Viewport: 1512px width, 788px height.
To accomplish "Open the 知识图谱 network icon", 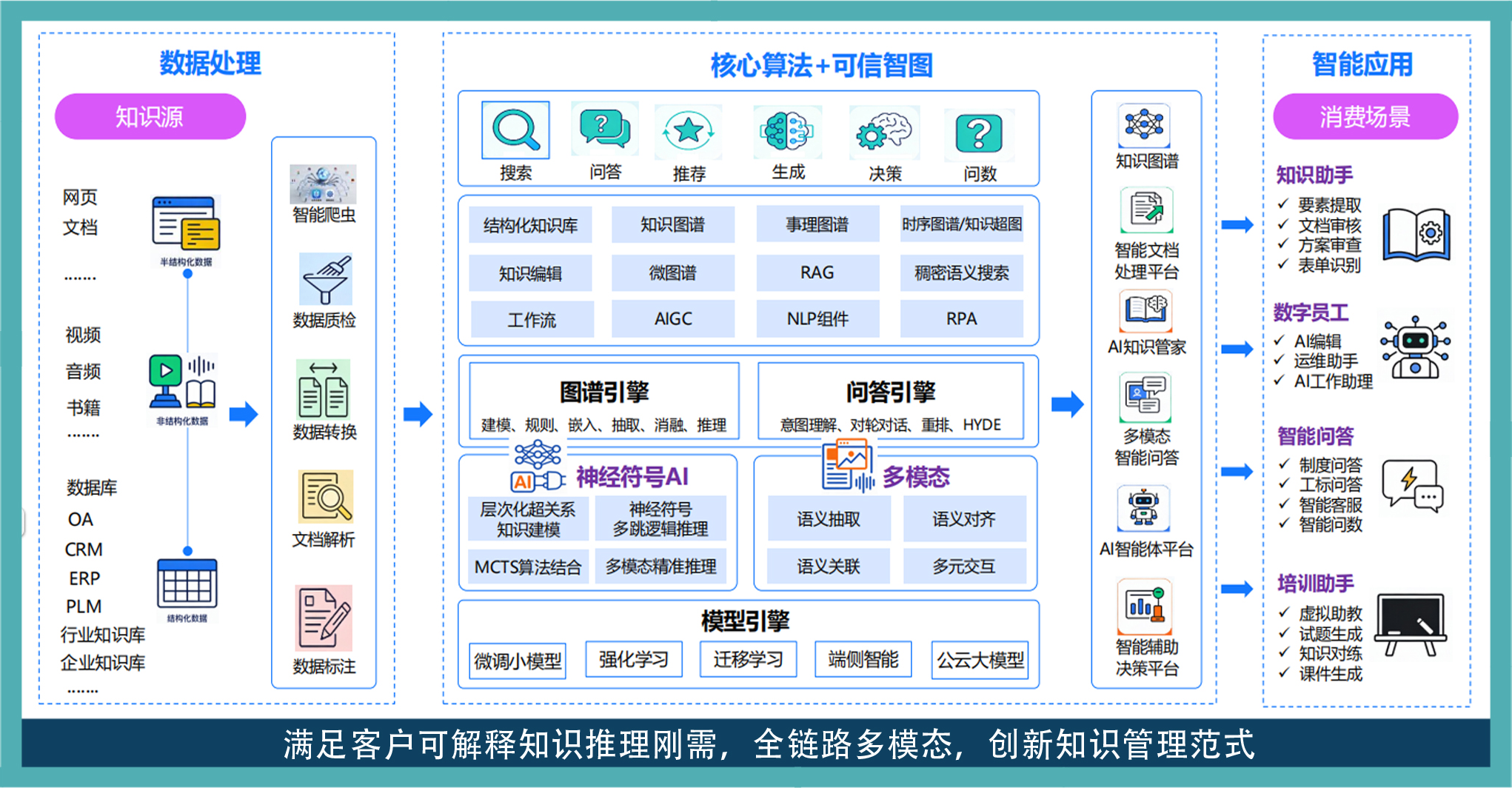I will click(x=1145, y=124).
